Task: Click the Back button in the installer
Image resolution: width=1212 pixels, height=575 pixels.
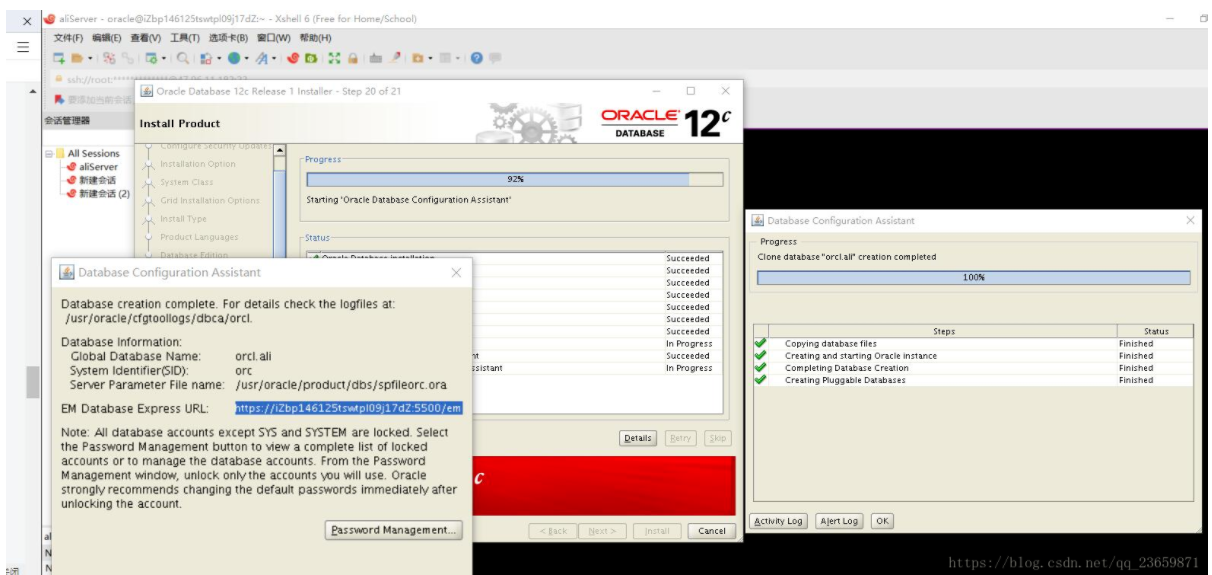Action: click(x=554, y=530)
